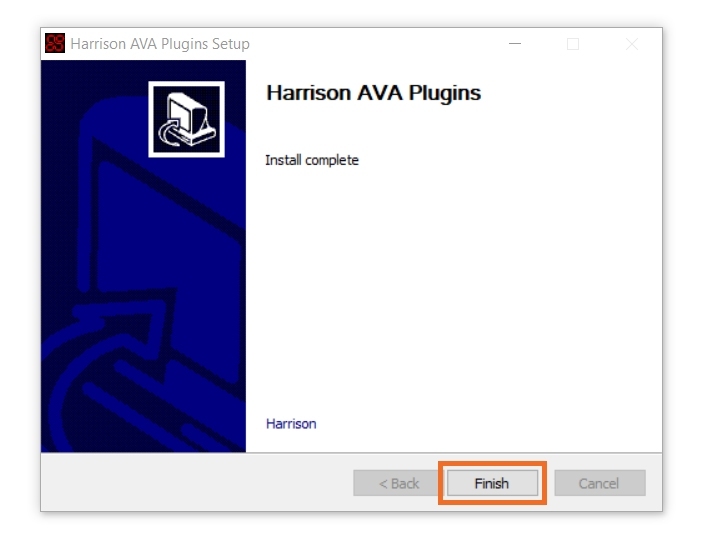Screen dimensions: 713x547
Task: Click the red Harrison logo in title bar
Action: pos(55,43)
